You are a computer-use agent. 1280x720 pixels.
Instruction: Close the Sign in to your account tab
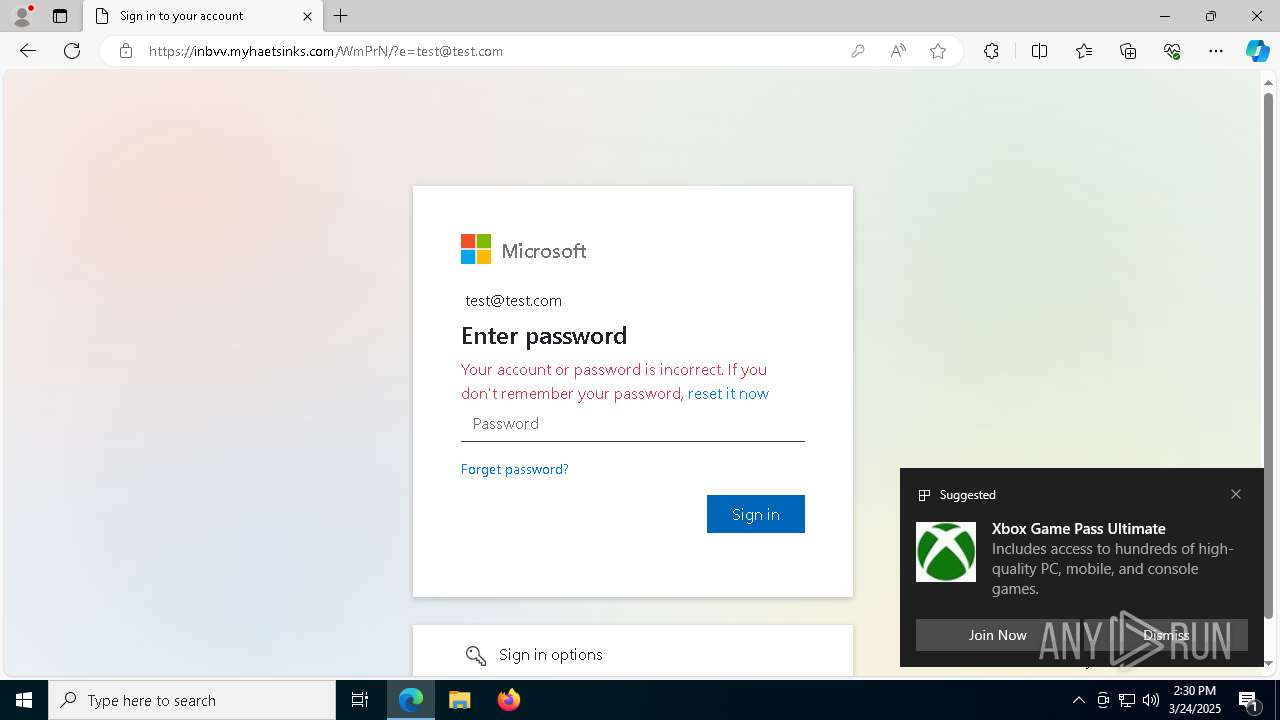(307, 16)
